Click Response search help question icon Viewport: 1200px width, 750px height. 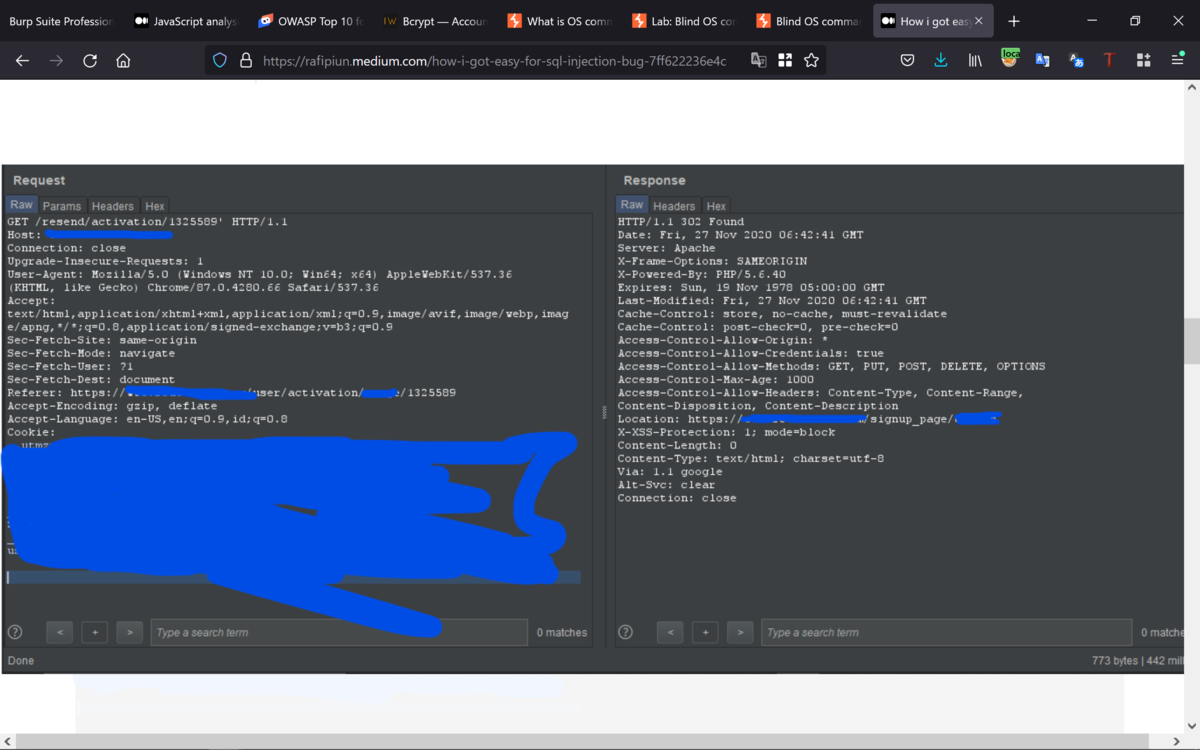pyautogui.click(x=625, y=632)
